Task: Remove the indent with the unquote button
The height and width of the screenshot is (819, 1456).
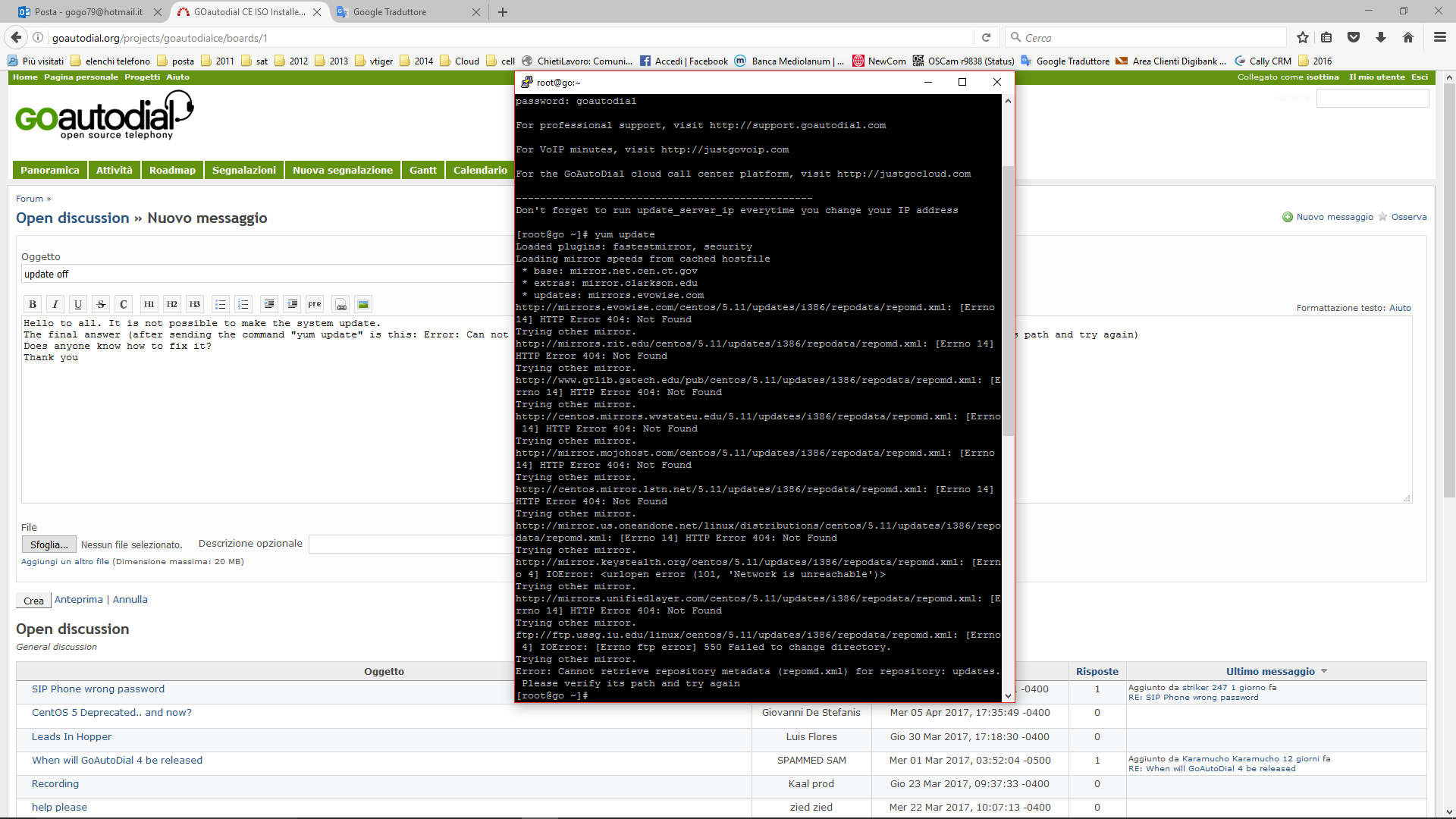Action: (x=292, y=304)
